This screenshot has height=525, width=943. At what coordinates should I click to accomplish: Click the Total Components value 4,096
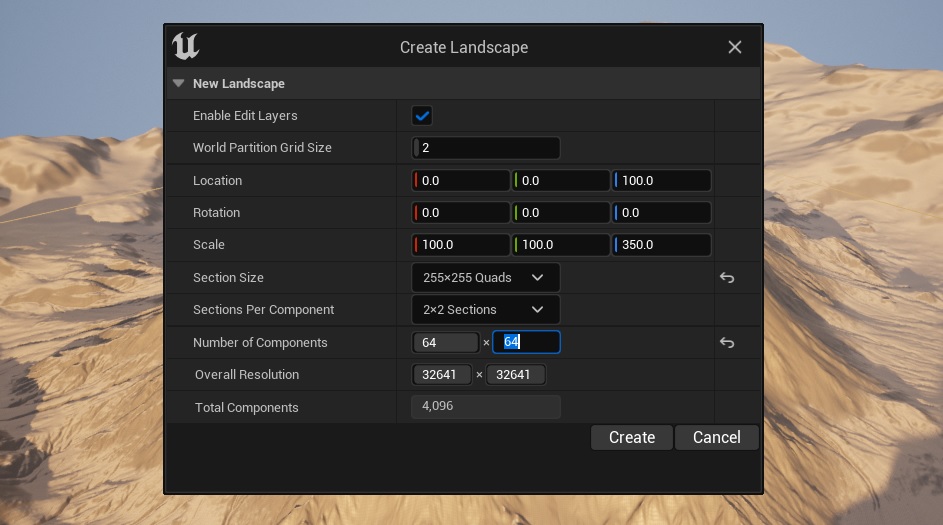tap(486, 407)
